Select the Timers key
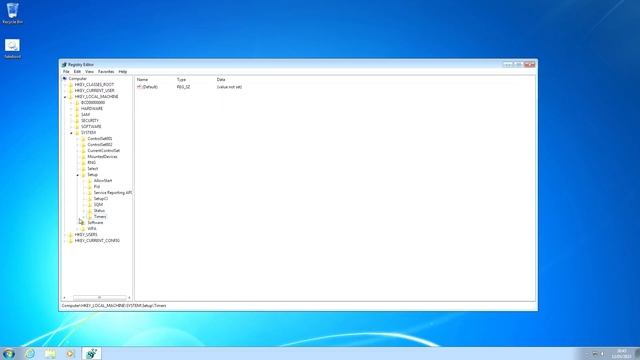 click(100, 217)
